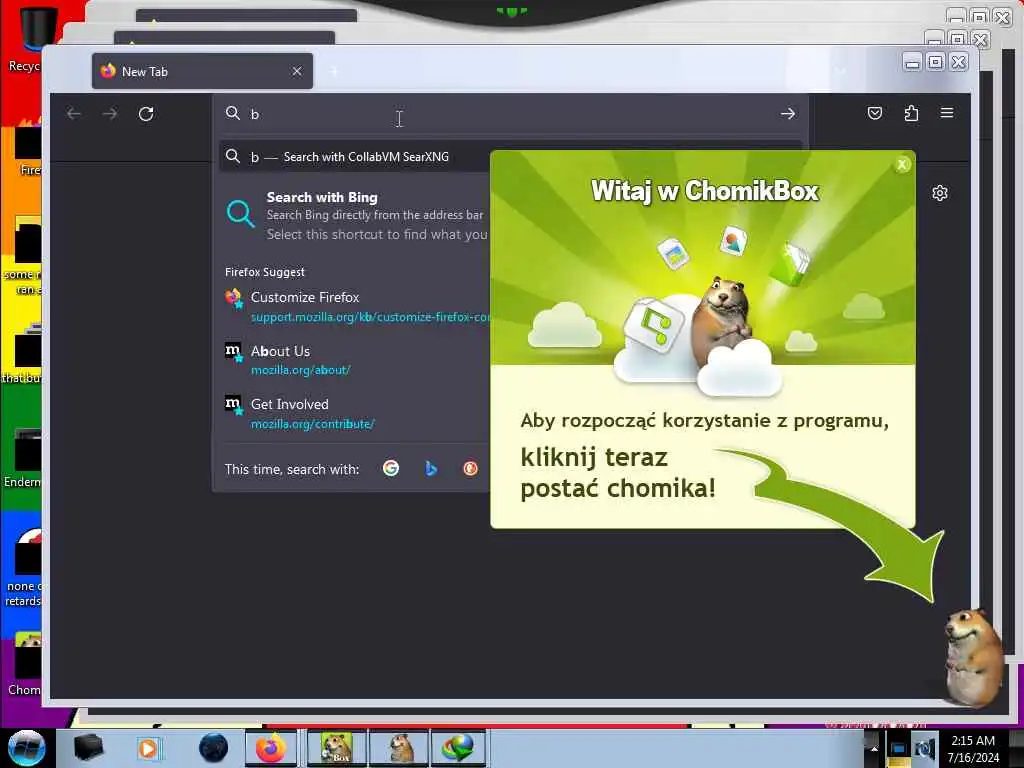1024x768 pixels.
Task: Launch Windows Media Player from taskbar
Action: click(x=148, y=748)
